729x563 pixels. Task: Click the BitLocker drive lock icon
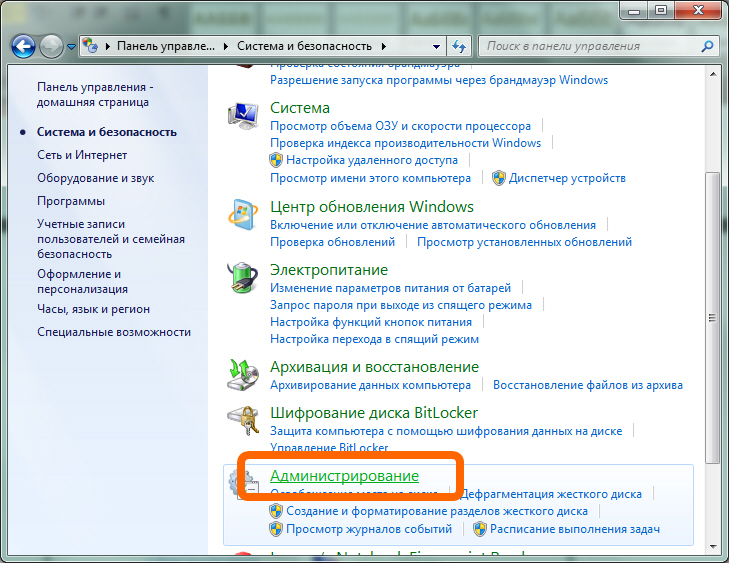(x=243, y=421)
